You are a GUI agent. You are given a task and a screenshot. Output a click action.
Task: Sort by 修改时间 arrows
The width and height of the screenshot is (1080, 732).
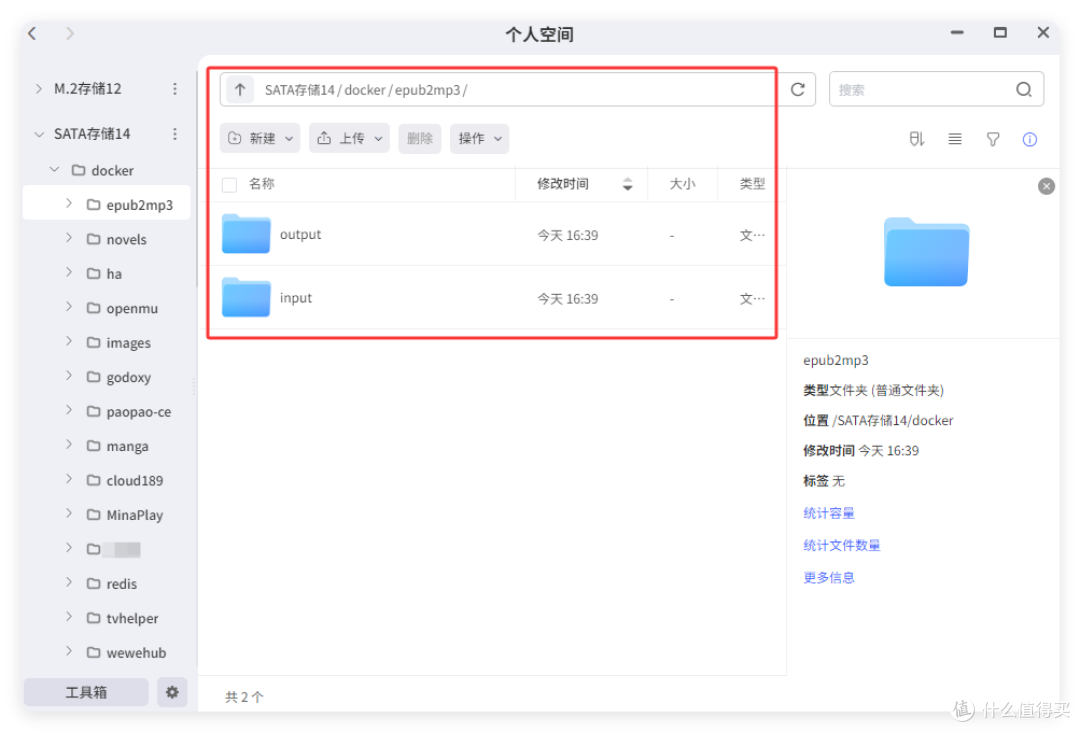627,184
